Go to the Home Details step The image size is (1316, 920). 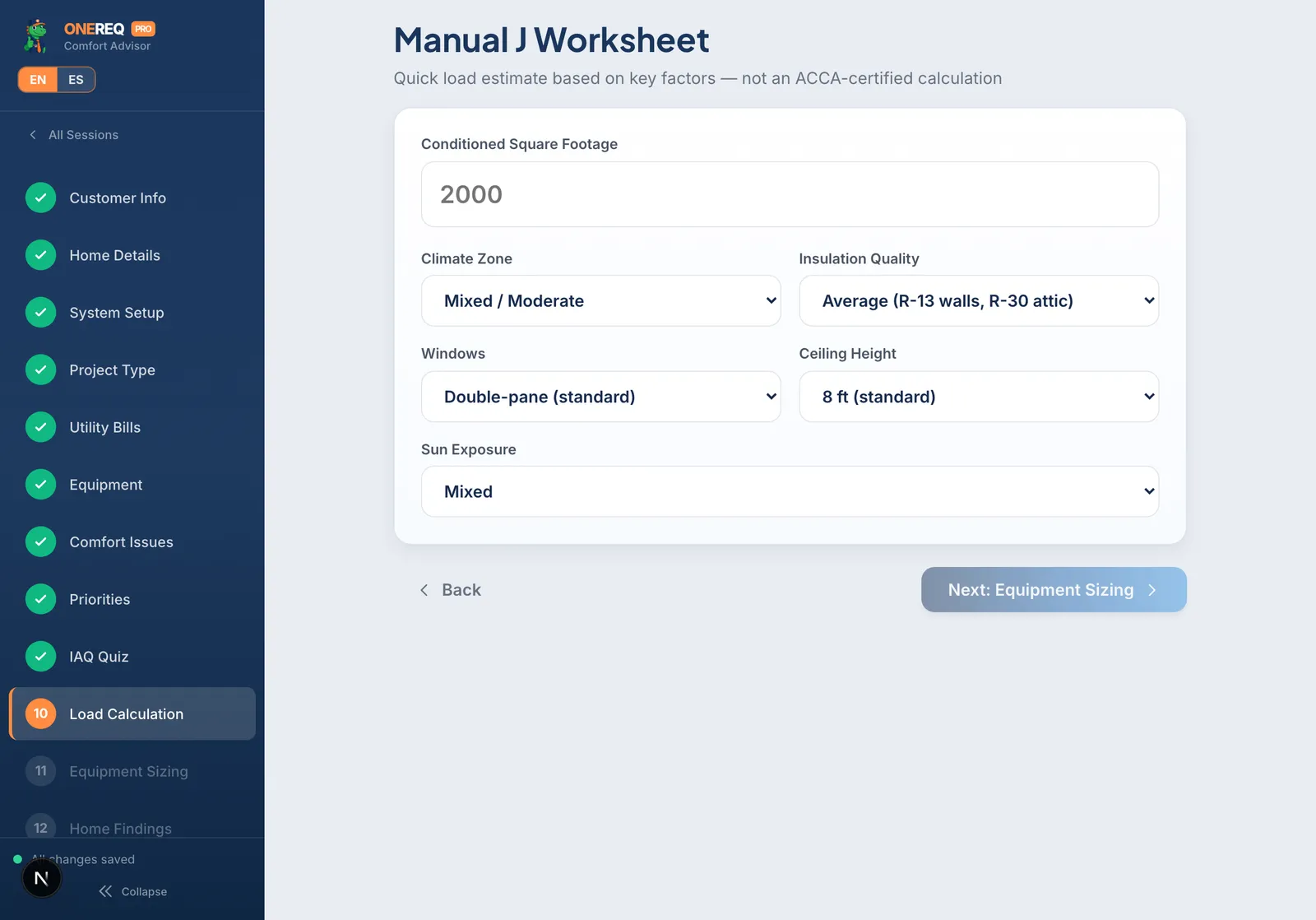click(x=132, y=255)
